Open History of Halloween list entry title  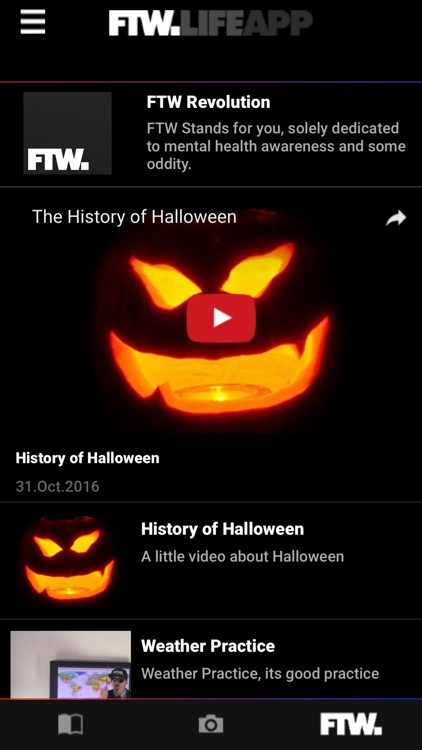pyautogui.click(x=222, y=529)
